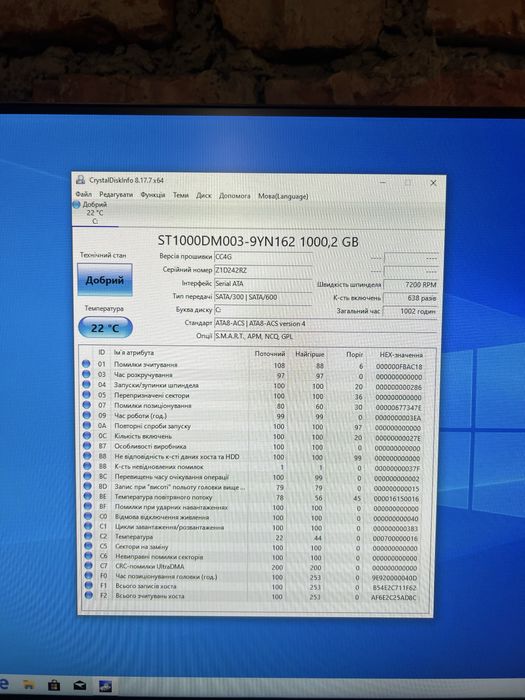Click the status icon of attribute 0C
Screen dimensions: 525x700
click(87, 436)
